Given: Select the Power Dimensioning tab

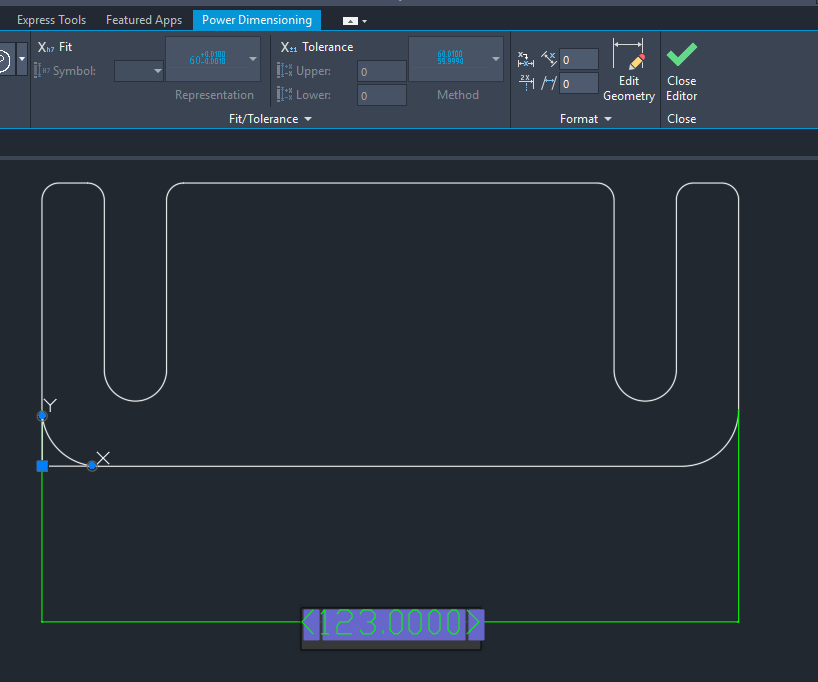Looking at the screenshot, I should click(257, 20).
